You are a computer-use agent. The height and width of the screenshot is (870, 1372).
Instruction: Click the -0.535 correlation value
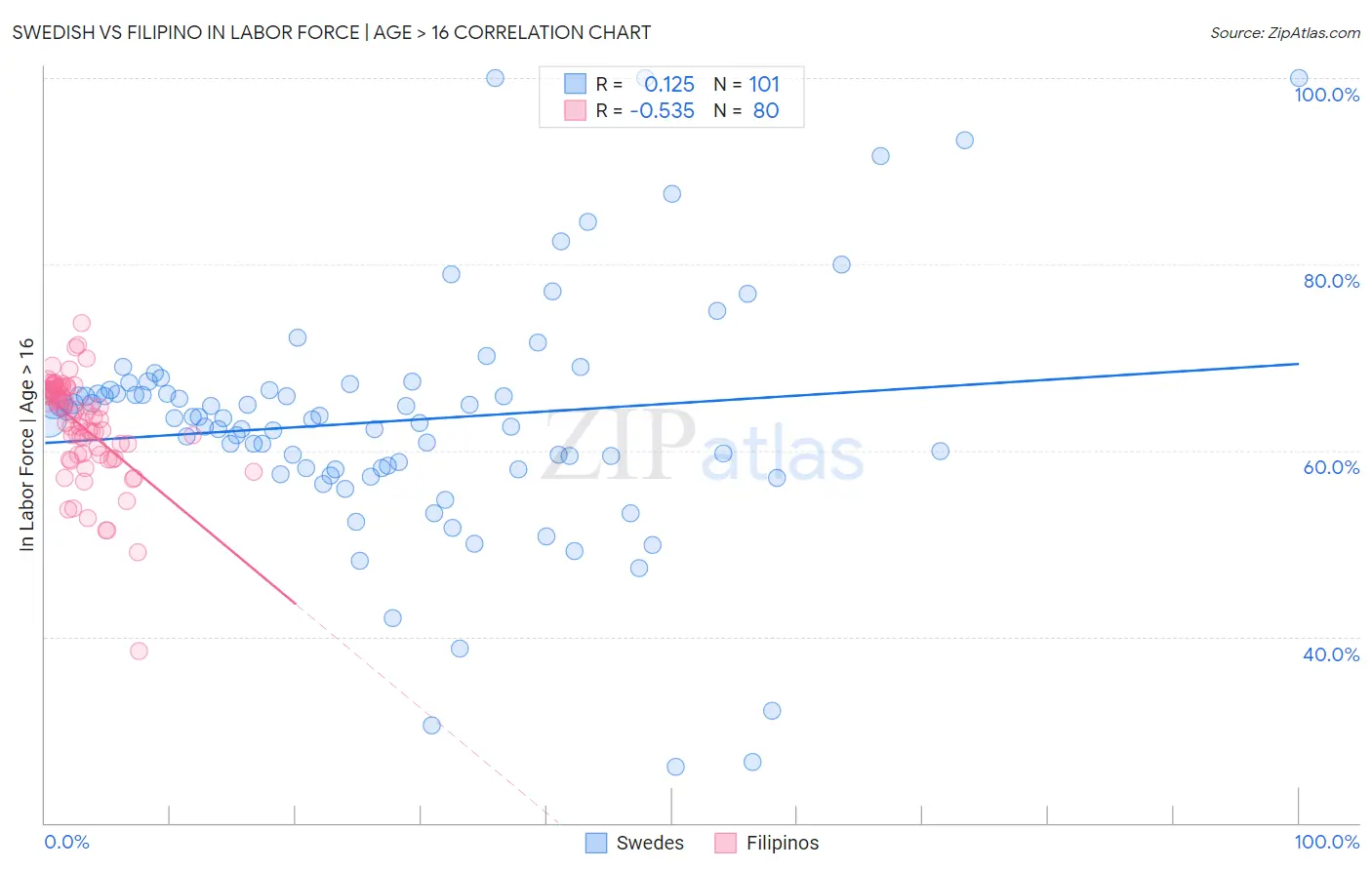[663, 110]
